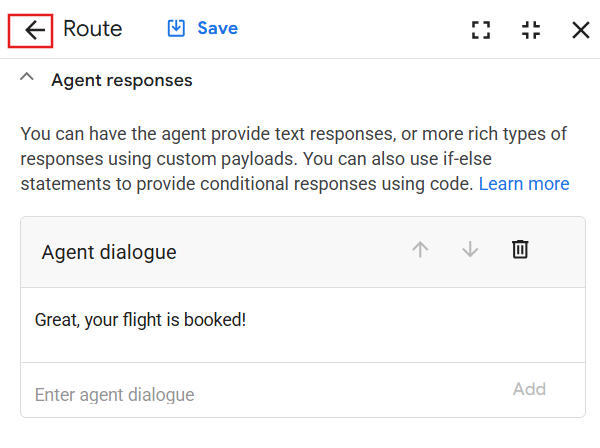Select the 'Great, your flight is booked!' text
Screen dimensions: 600x448
tap(140, 320)
